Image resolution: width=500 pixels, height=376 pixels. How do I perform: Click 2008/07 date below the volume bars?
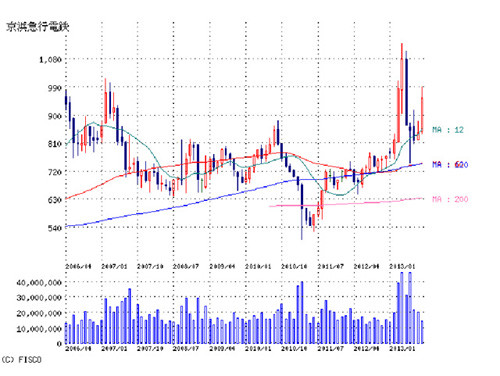click(186, 348)
